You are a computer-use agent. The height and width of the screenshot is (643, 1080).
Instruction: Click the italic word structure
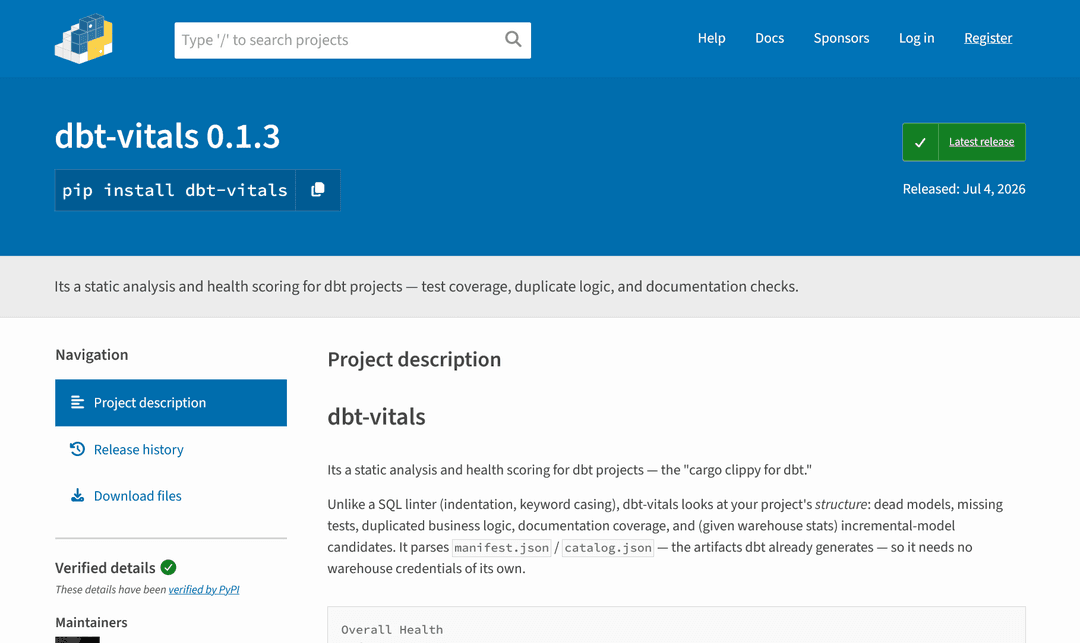[840, 505]
